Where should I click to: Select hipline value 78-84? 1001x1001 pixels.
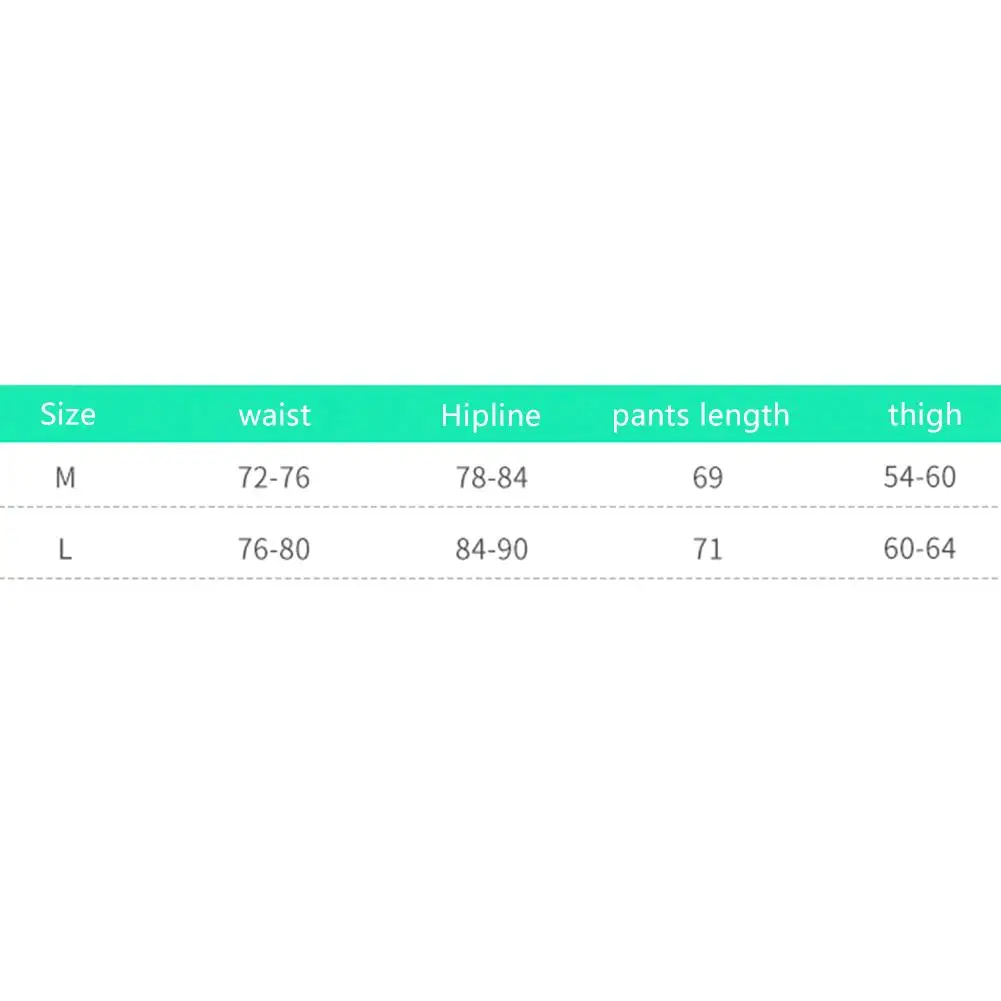[x=492, y=478]
